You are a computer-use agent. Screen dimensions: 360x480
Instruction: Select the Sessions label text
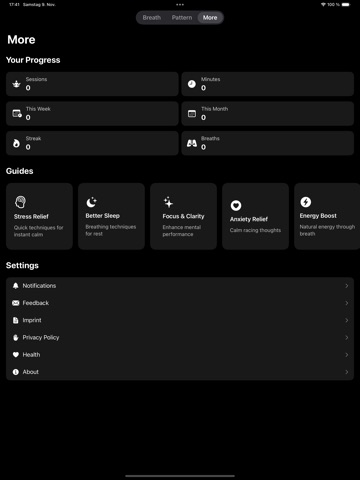pyautogui.click(x=36, y=79)
